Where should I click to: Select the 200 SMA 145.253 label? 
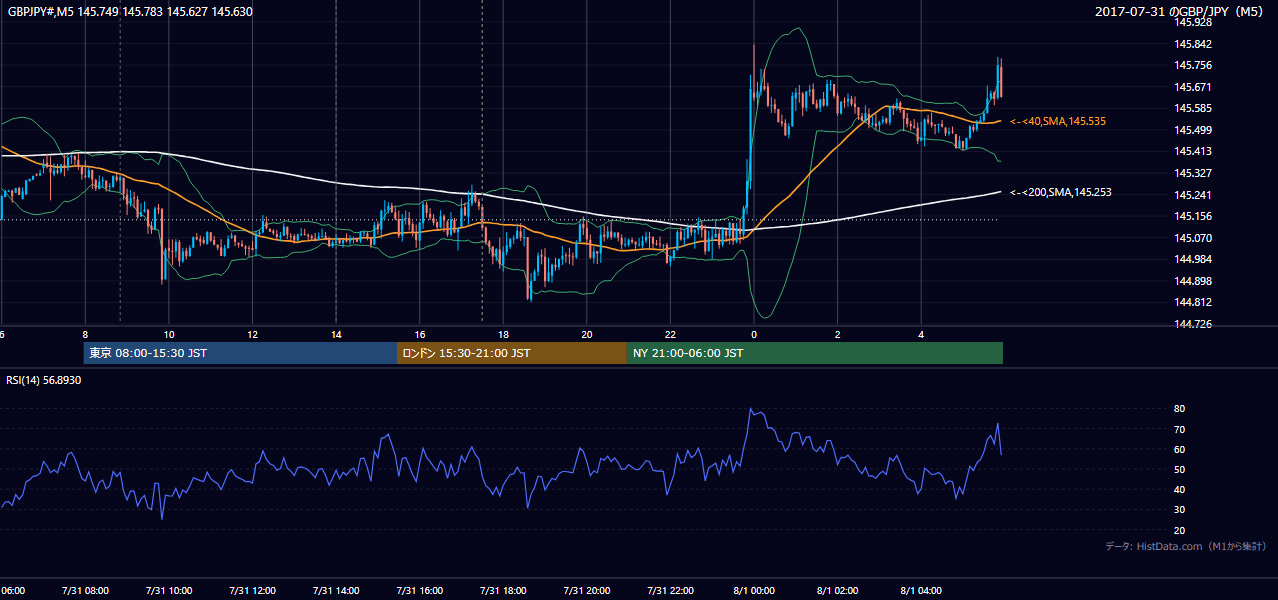point(1061,192)
